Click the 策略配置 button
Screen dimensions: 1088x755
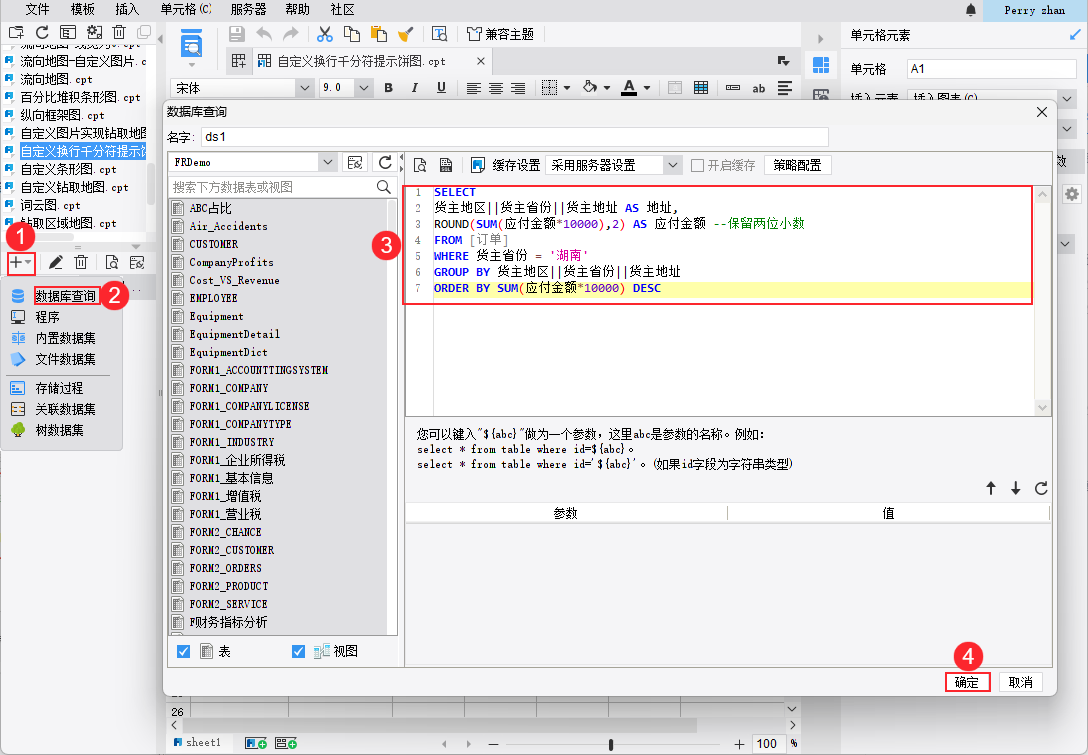click(x=797, y=165)
